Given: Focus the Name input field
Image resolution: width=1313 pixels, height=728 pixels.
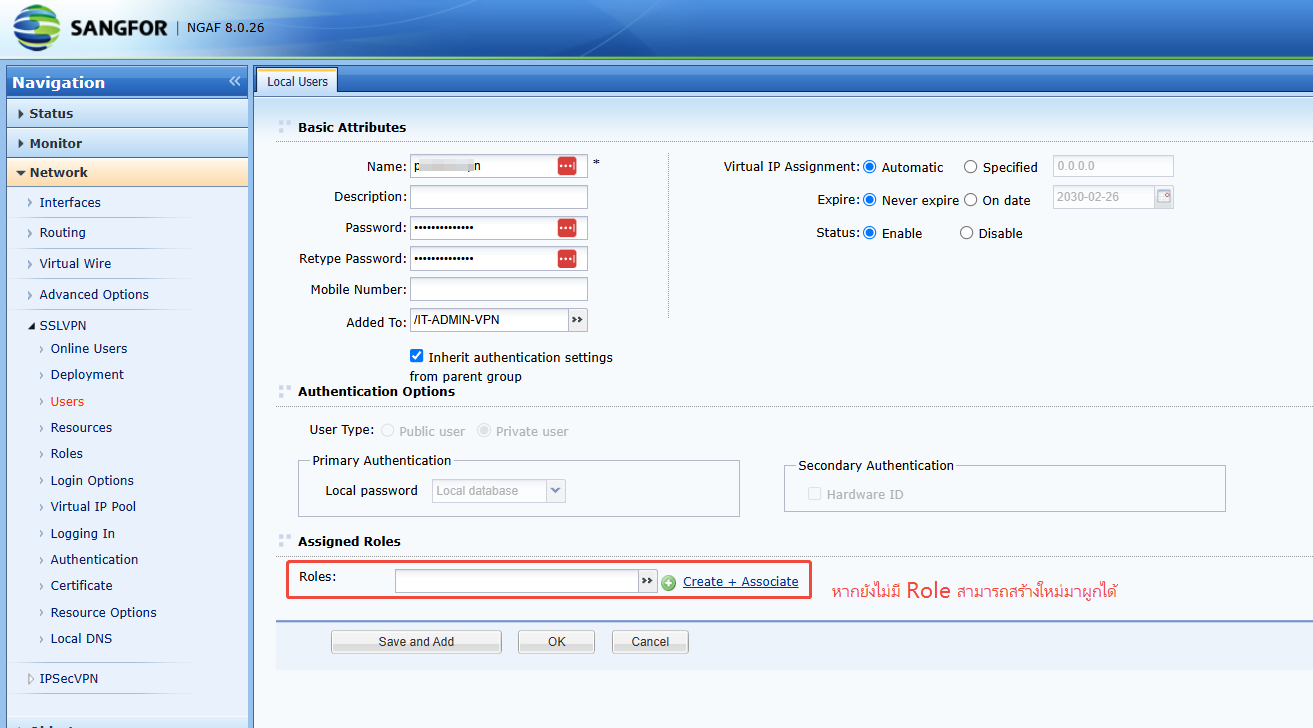Looking at the screenshot, I should (499, 166).
